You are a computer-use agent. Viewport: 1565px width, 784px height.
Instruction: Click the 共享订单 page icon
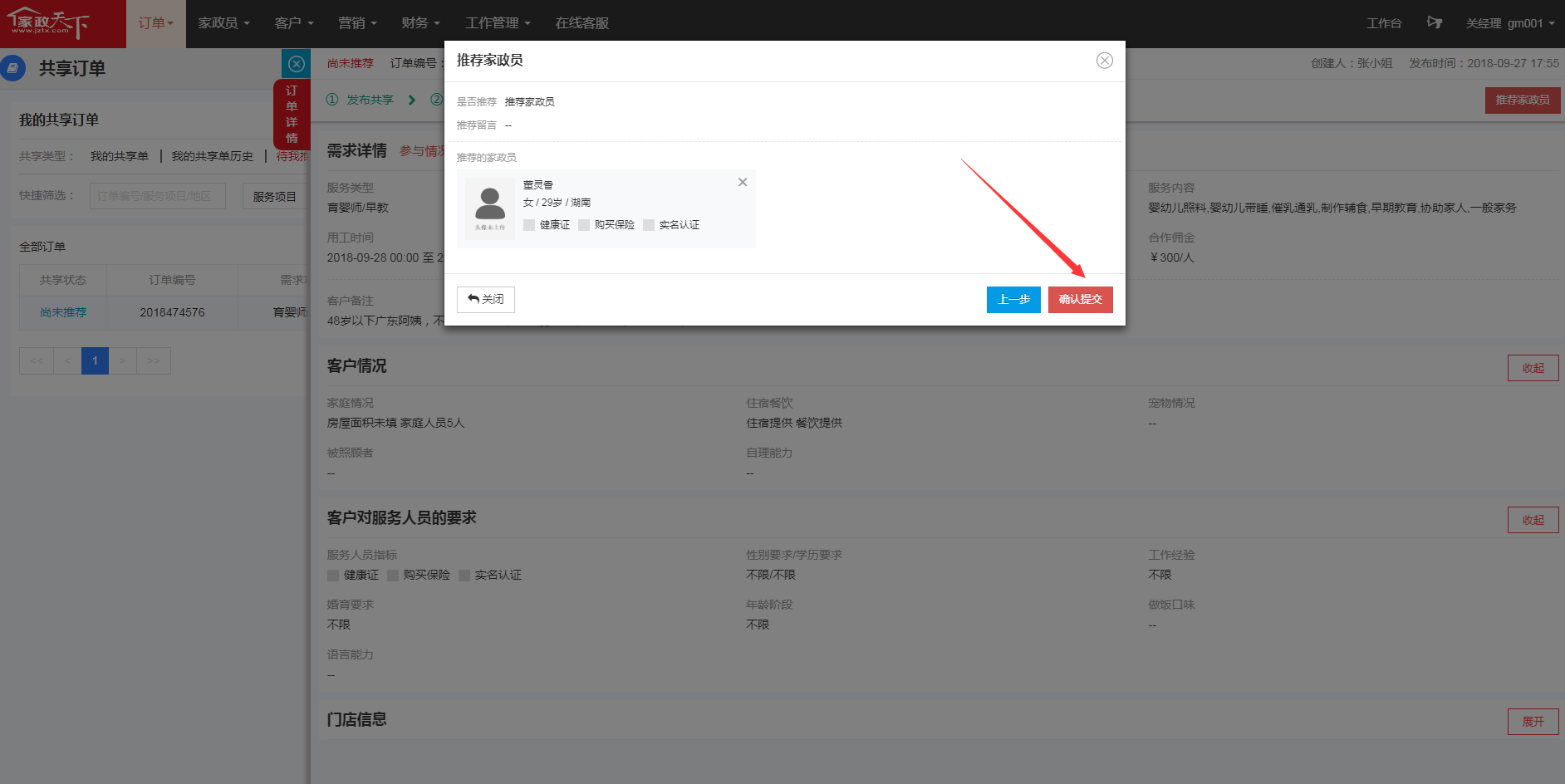[x=12, y=68]
